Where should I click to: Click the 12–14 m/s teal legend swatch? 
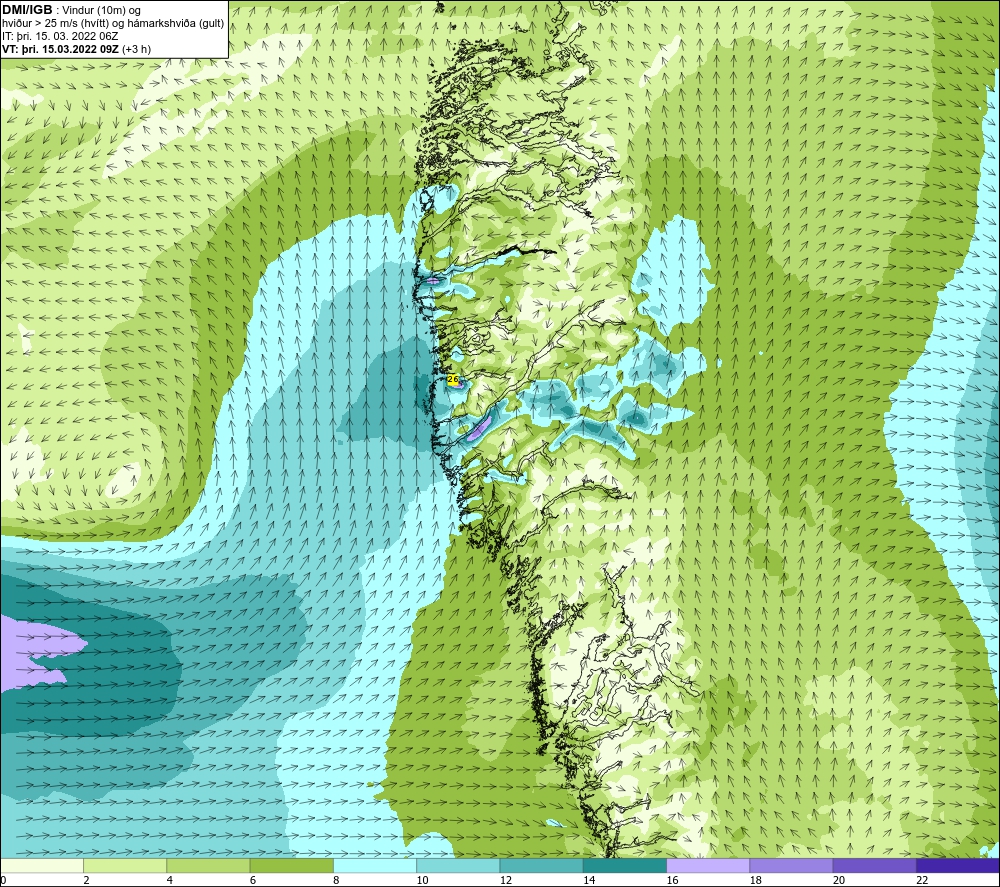coord(541,865)
